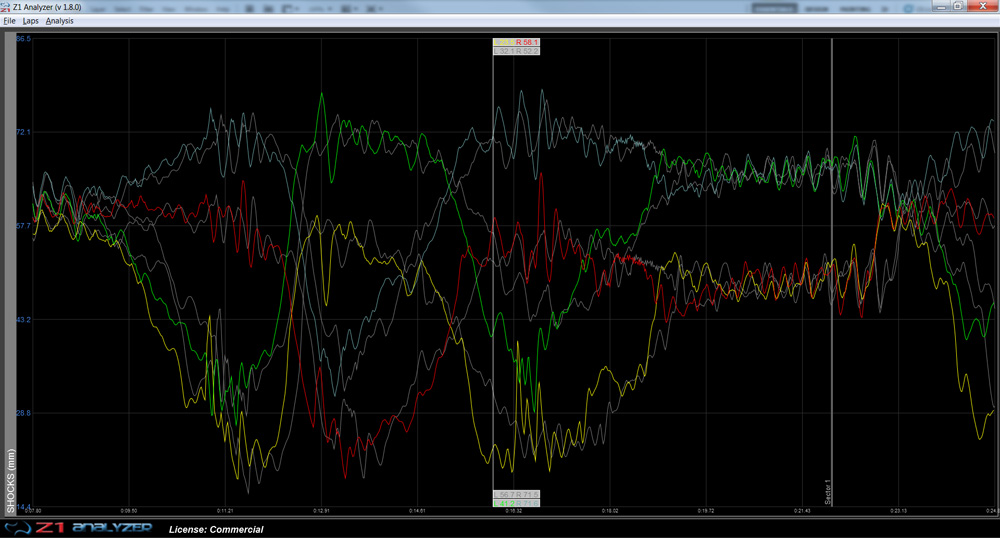
Task: Click the readout 'L 56.7 R 71.5'
Action: pyautogui.click(x=517, y=495)
